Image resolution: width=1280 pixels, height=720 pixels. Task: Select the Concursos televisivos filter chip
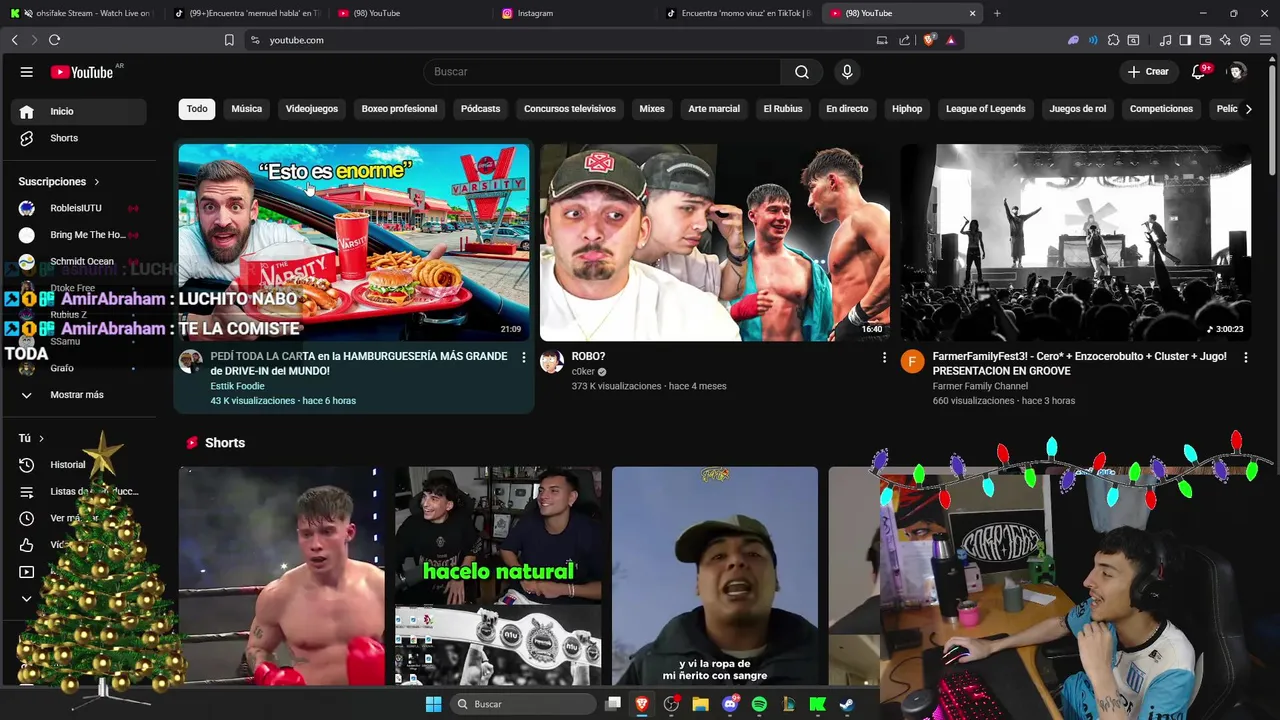tap(570, 109)
